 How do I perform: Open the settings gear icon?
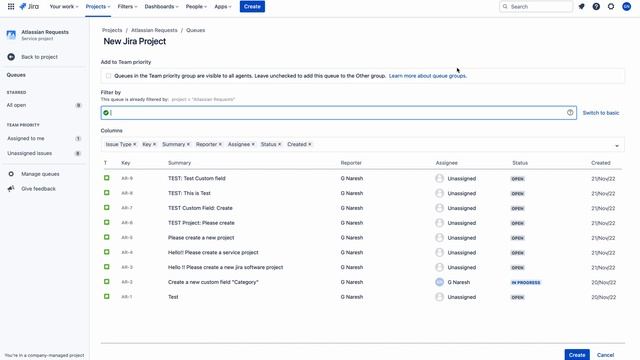[x=611, y=7]
